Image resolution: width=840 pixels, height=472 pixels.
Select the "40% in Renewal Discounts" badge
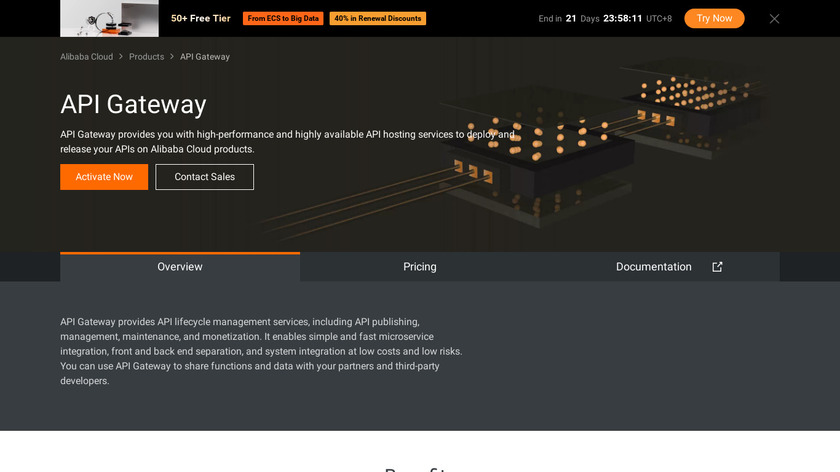tap(378, 18)
